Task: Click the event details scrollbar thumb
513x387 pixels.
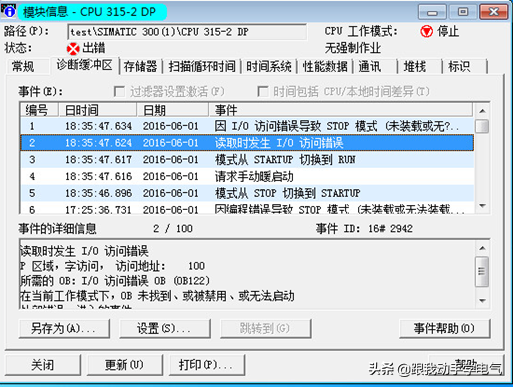Action: coord(482,272)
